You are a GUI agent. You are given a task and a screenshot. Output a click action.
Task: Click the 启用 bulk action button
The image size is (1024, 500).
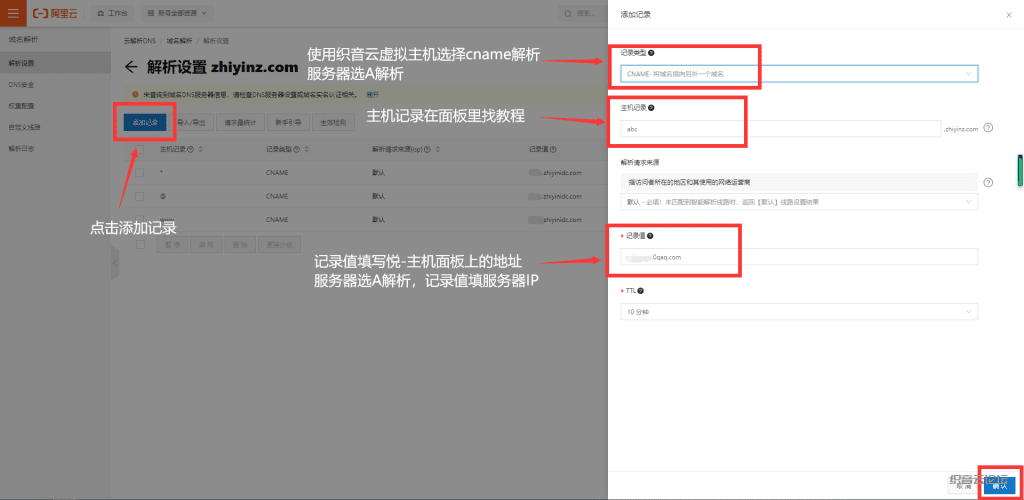pyautogui.click(x=206, y=244)
